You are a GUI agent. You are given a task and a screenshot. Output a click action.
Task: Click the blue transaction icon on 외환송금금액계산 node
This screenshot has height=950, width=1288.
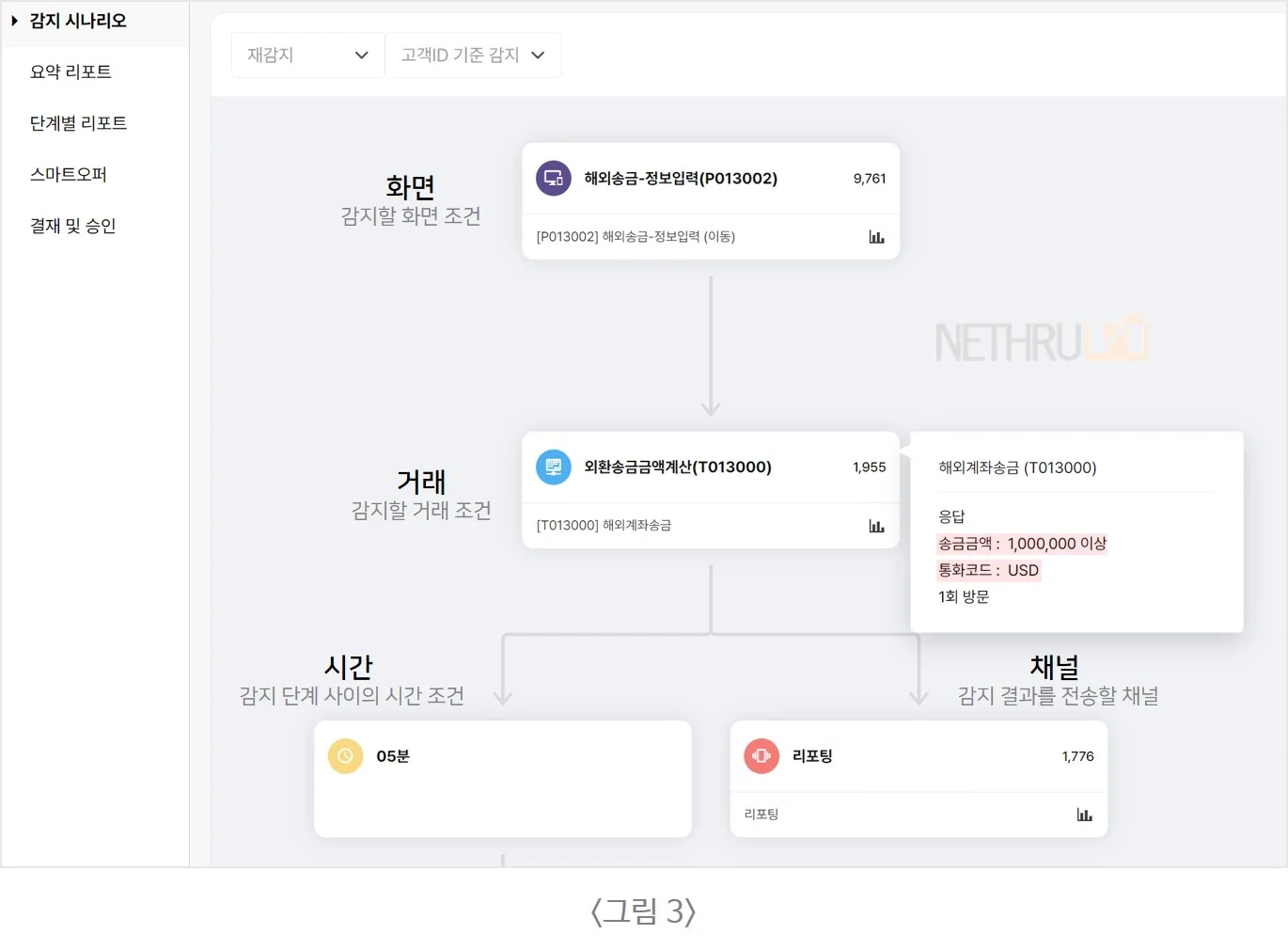pos(553,467)
